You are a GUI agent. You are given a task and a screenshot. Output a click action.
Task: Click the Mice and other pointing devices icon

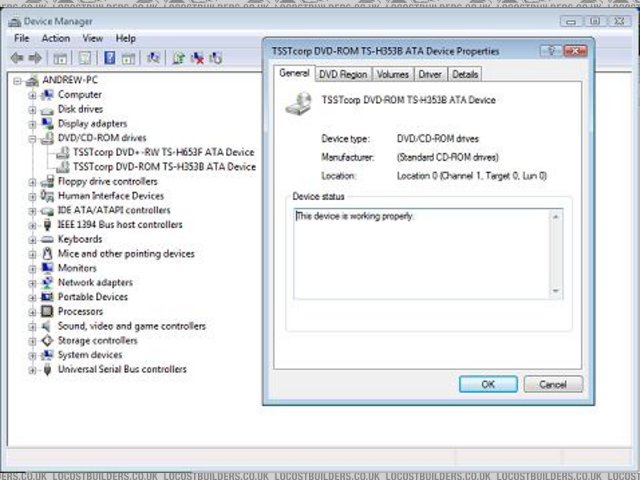(47, 253)
